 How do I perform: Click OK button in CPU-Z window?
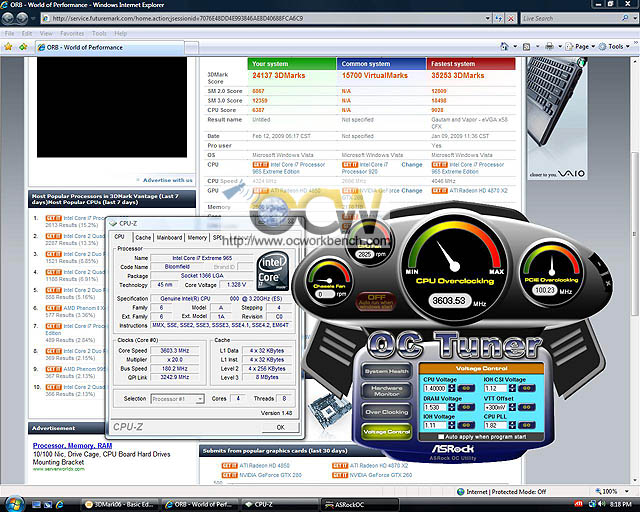pyautogui.click(x=280, y=427)
